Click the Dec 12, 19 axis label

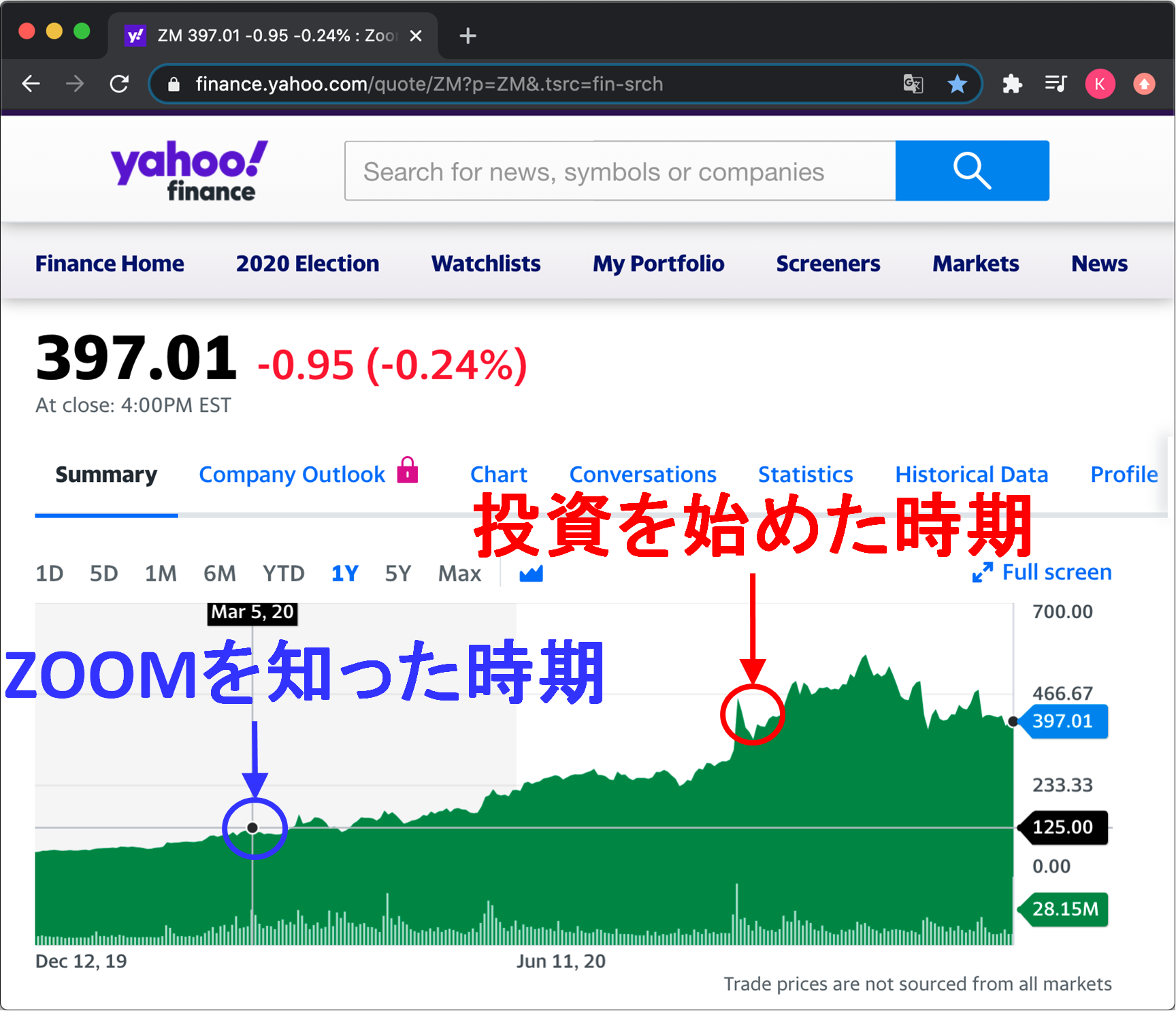(x=81, y=961)
